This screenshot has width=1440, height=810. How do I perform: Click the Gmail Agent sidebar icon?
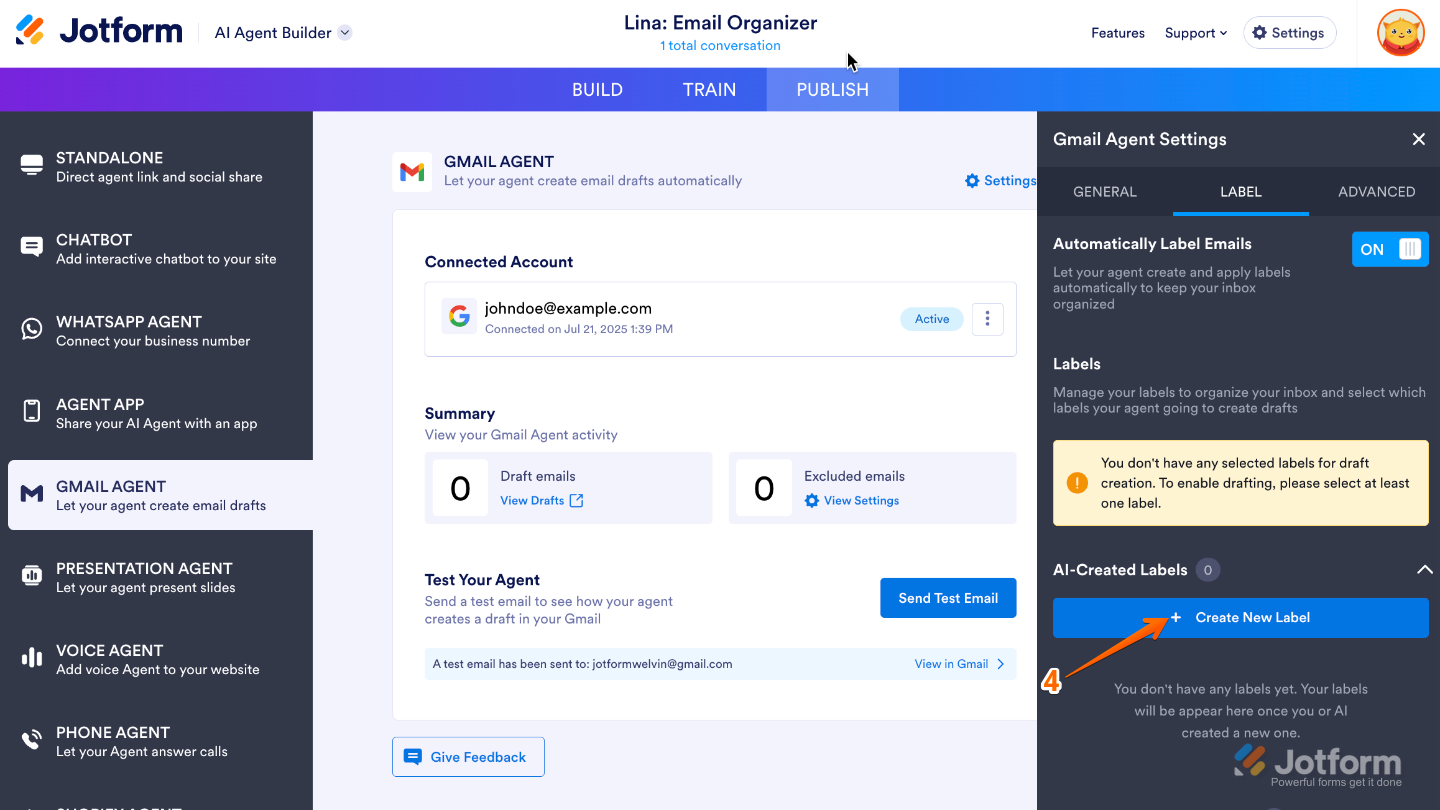tap(32, 494)
